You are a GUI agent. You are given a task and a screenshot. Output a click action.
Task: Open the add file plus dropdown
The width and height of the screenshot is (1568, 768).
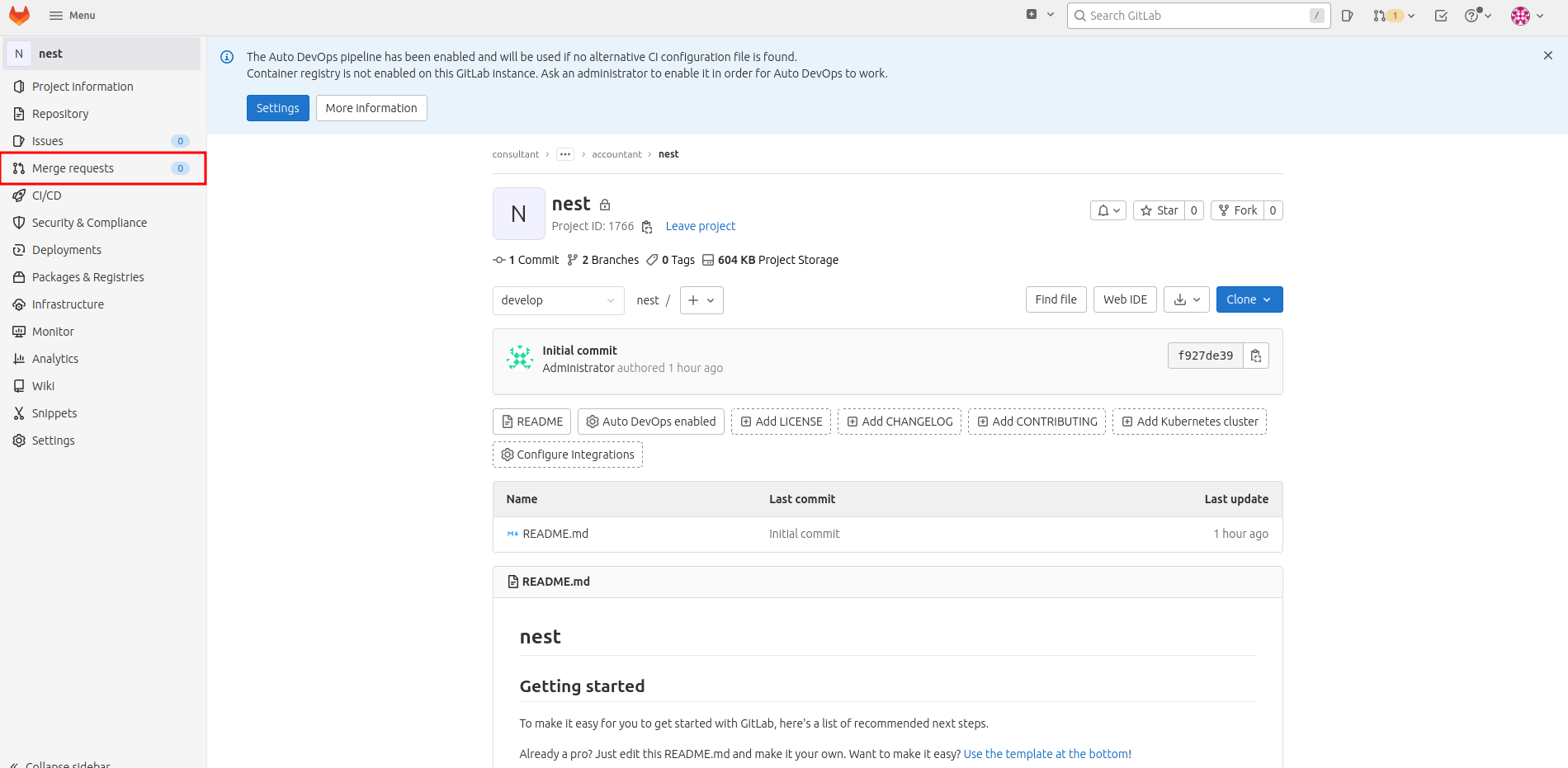(x=701, y=300)
